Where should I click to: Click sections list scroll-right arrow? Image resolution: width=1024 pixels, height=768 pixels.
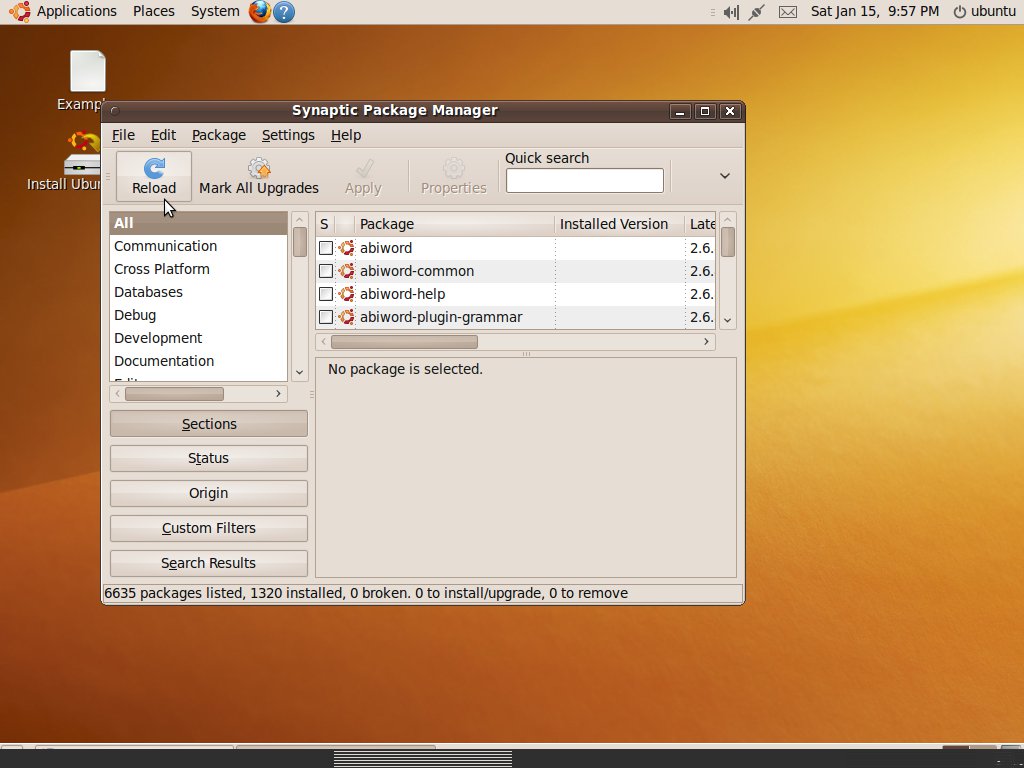click(x=278, y=394)
